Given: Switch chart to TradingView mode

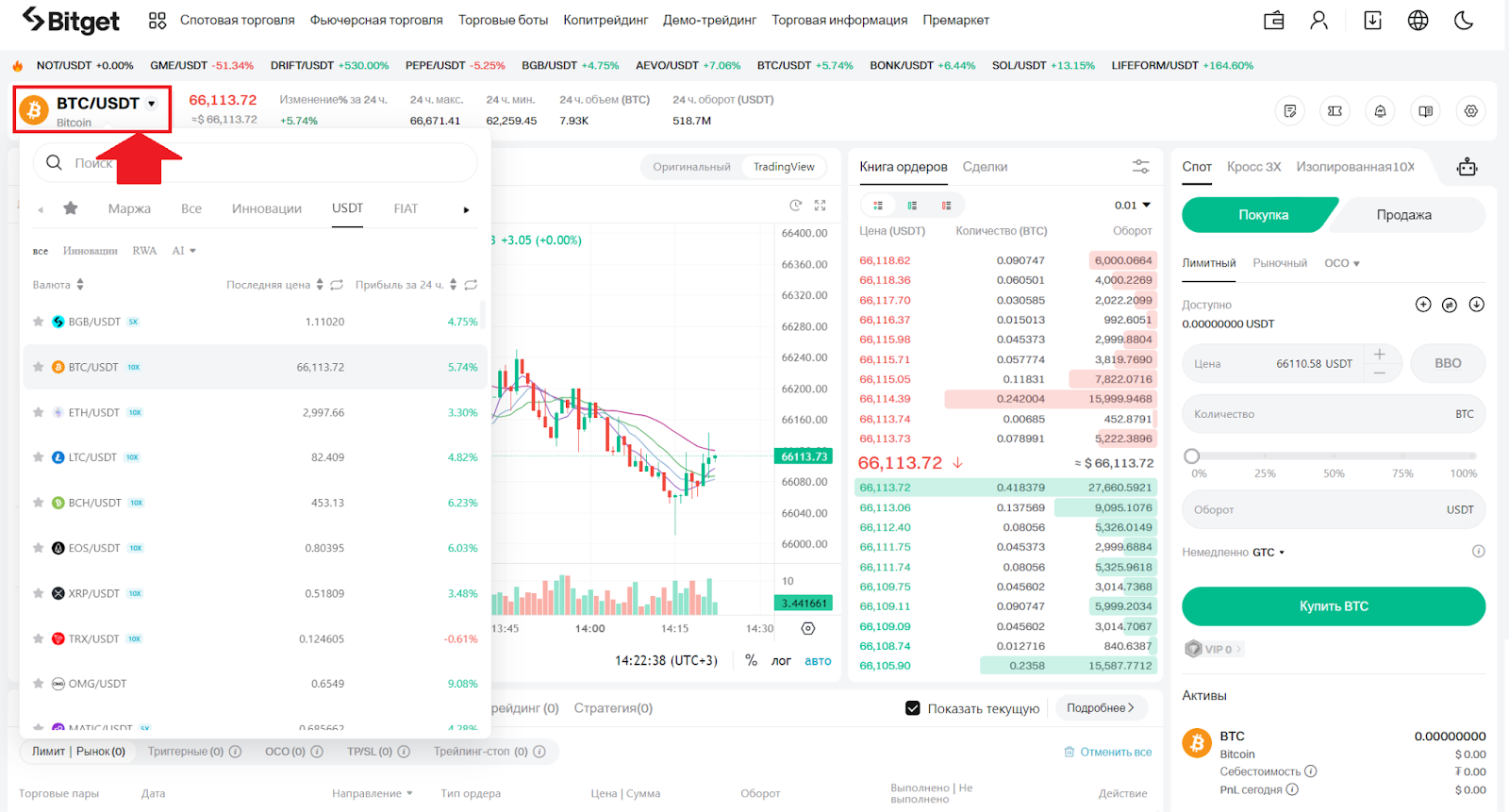Looking at the screenshot, I should point(783,167).
